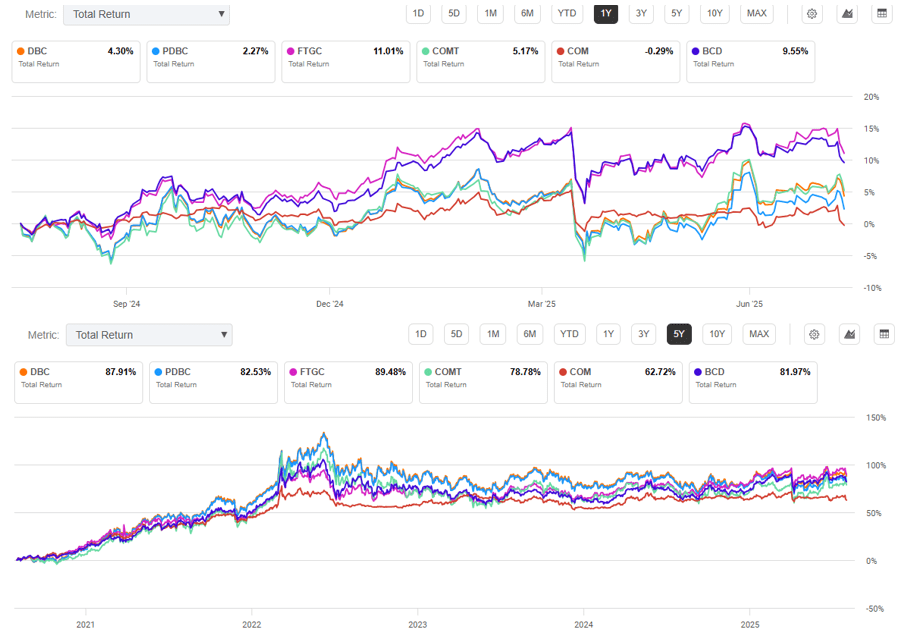Select the 6M range on the top chart
Image resolution: width=902 pixels, height=642 pixels.
click(527, 13)
